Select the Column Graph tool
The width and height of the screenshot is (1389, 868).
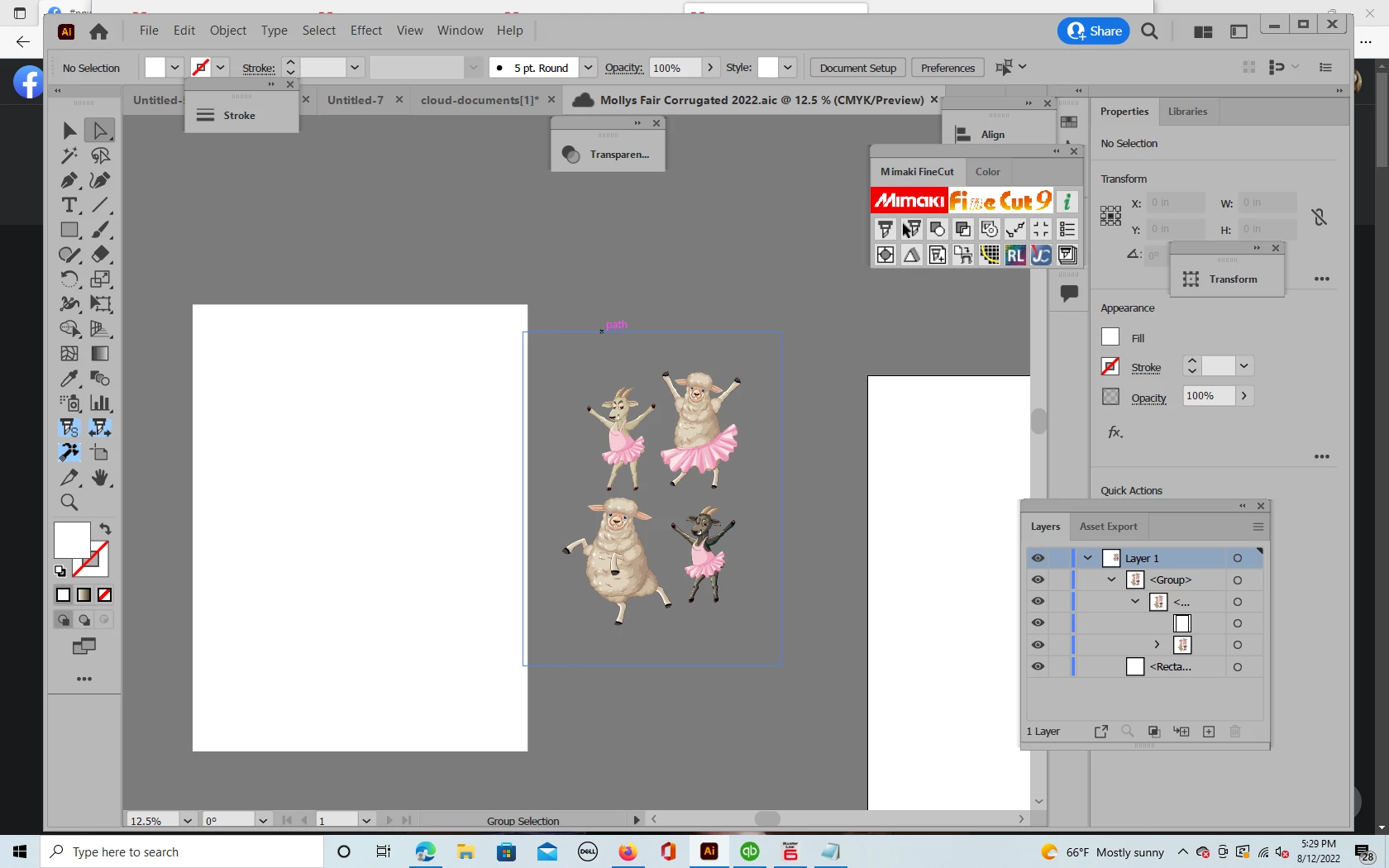point(100,403)
